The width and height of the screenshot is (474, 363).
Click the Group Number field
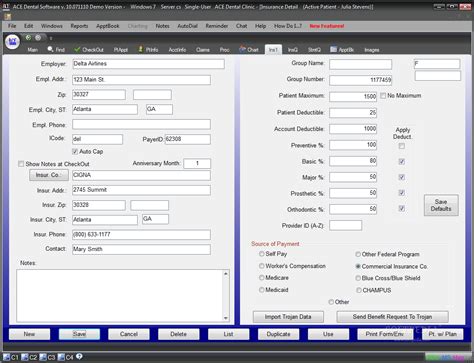tap(360, 80)
